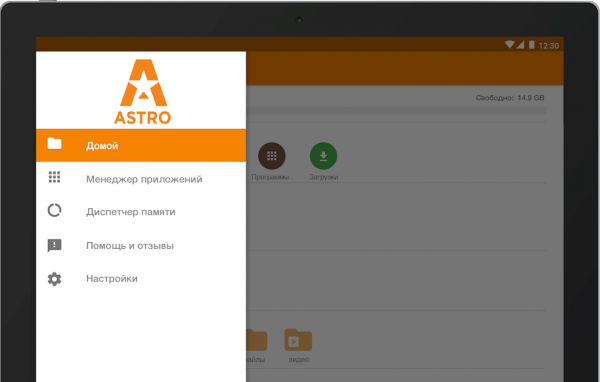The image size is (600, 382).
Task: Open the файлы folder partially hidden by drawer
Action: pyautogui.click(x=257, y=340)
